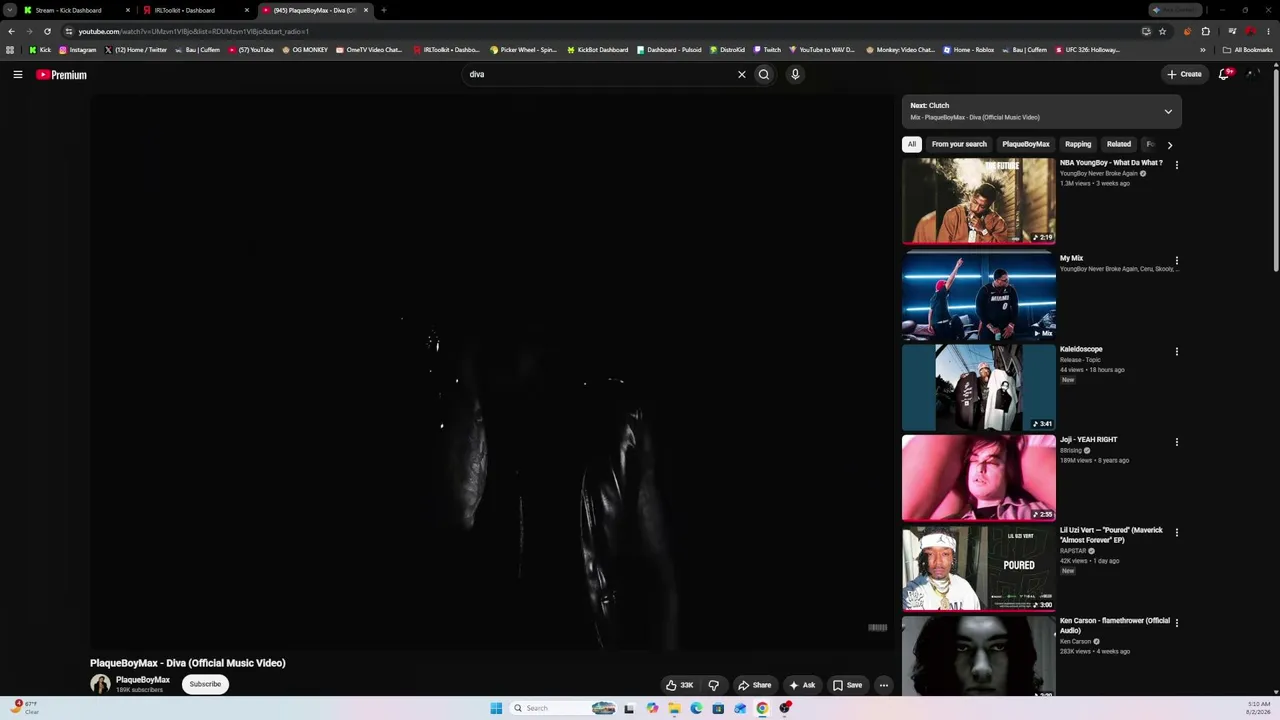Open options menu for My Mix

[1177, 260]
